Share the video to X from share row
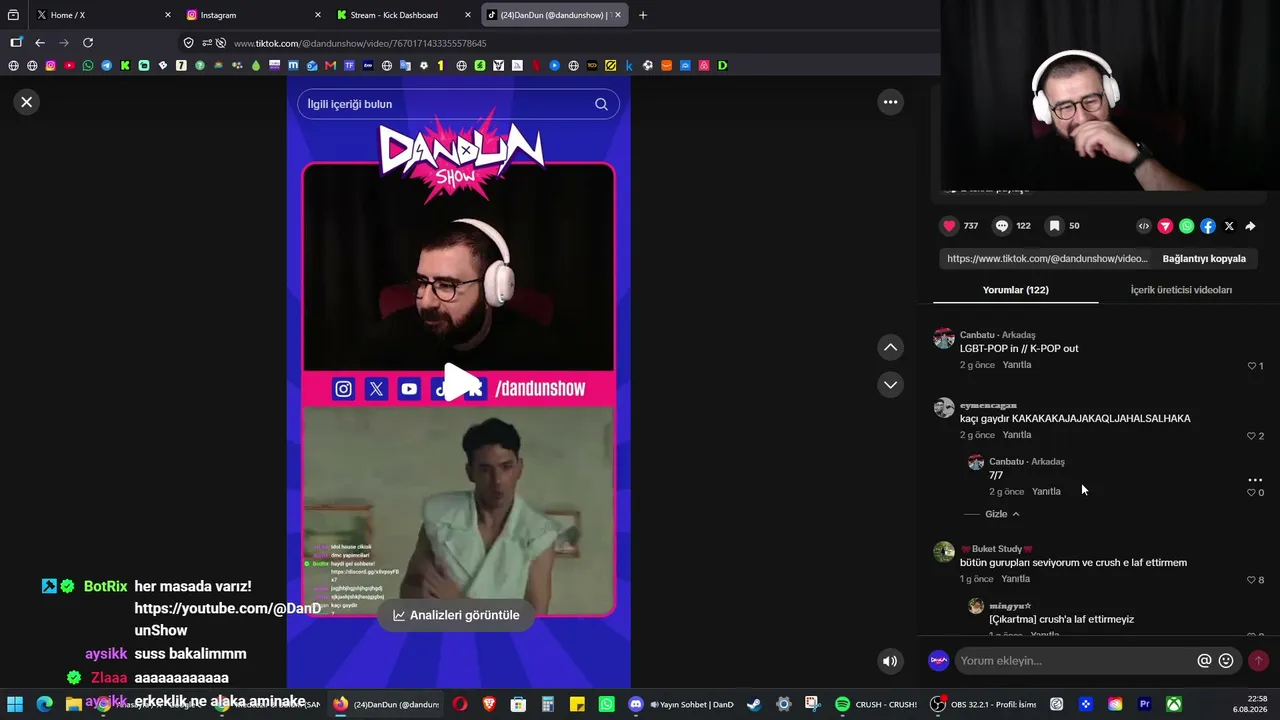The height and width of the screenshot is (720, 1280). click(x=1229, y=226)
